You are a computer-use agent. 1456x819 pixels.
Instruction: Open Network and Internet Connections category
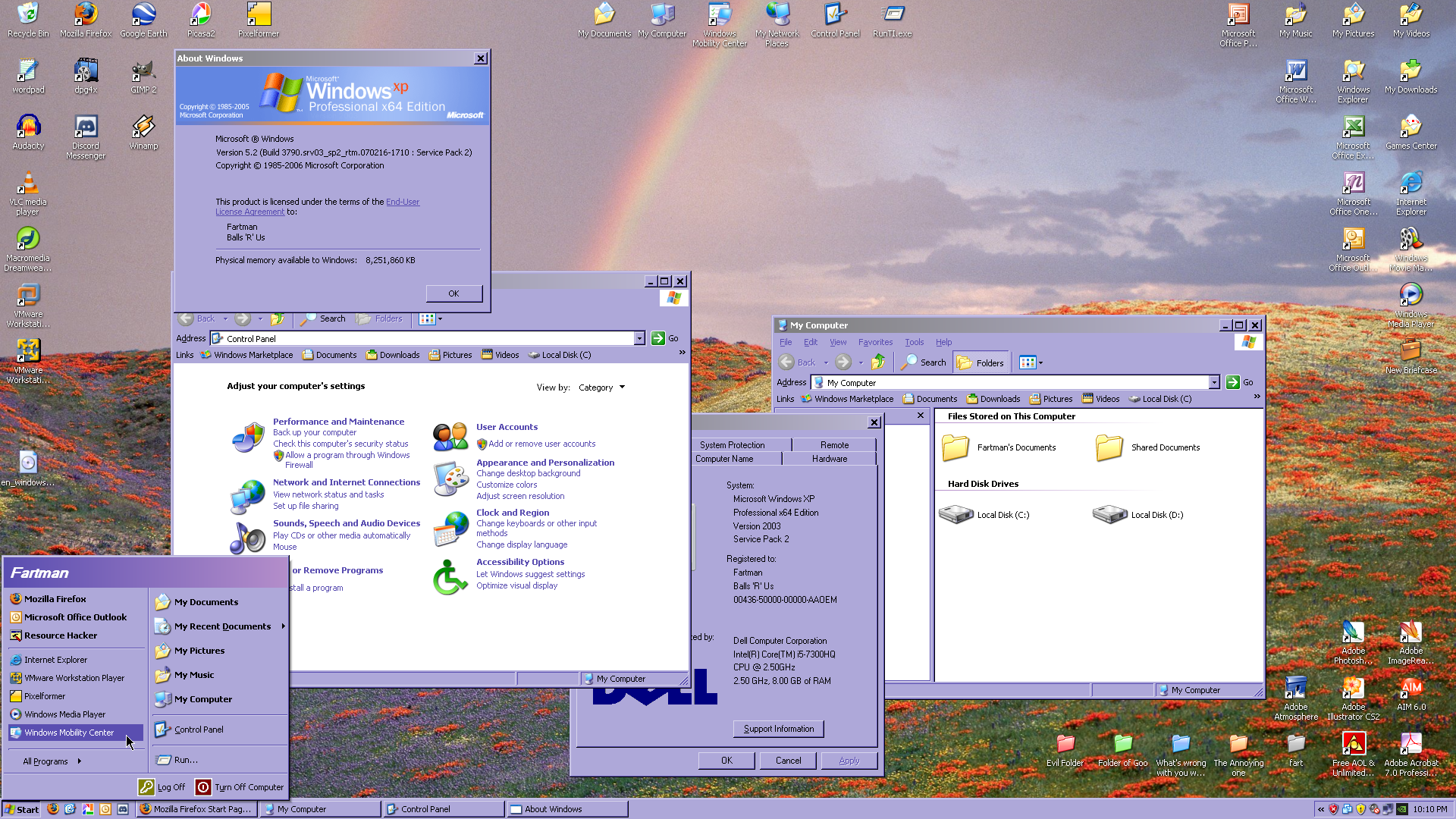(x=347, y=482)
